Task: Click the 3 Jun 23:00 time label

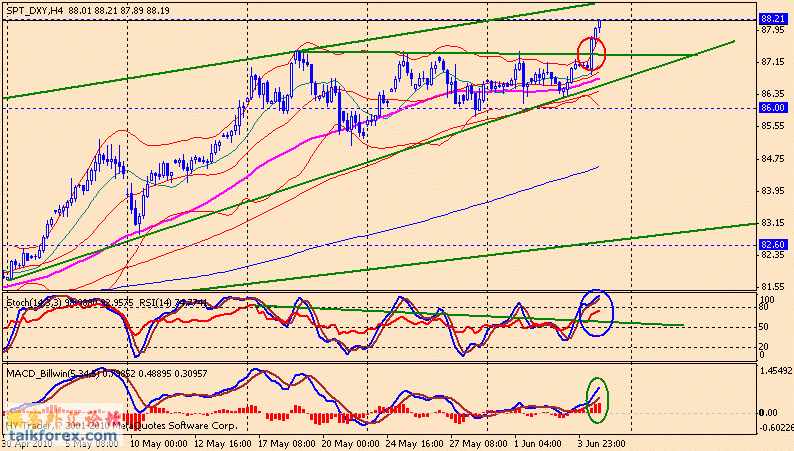Action: click(602, 444)
